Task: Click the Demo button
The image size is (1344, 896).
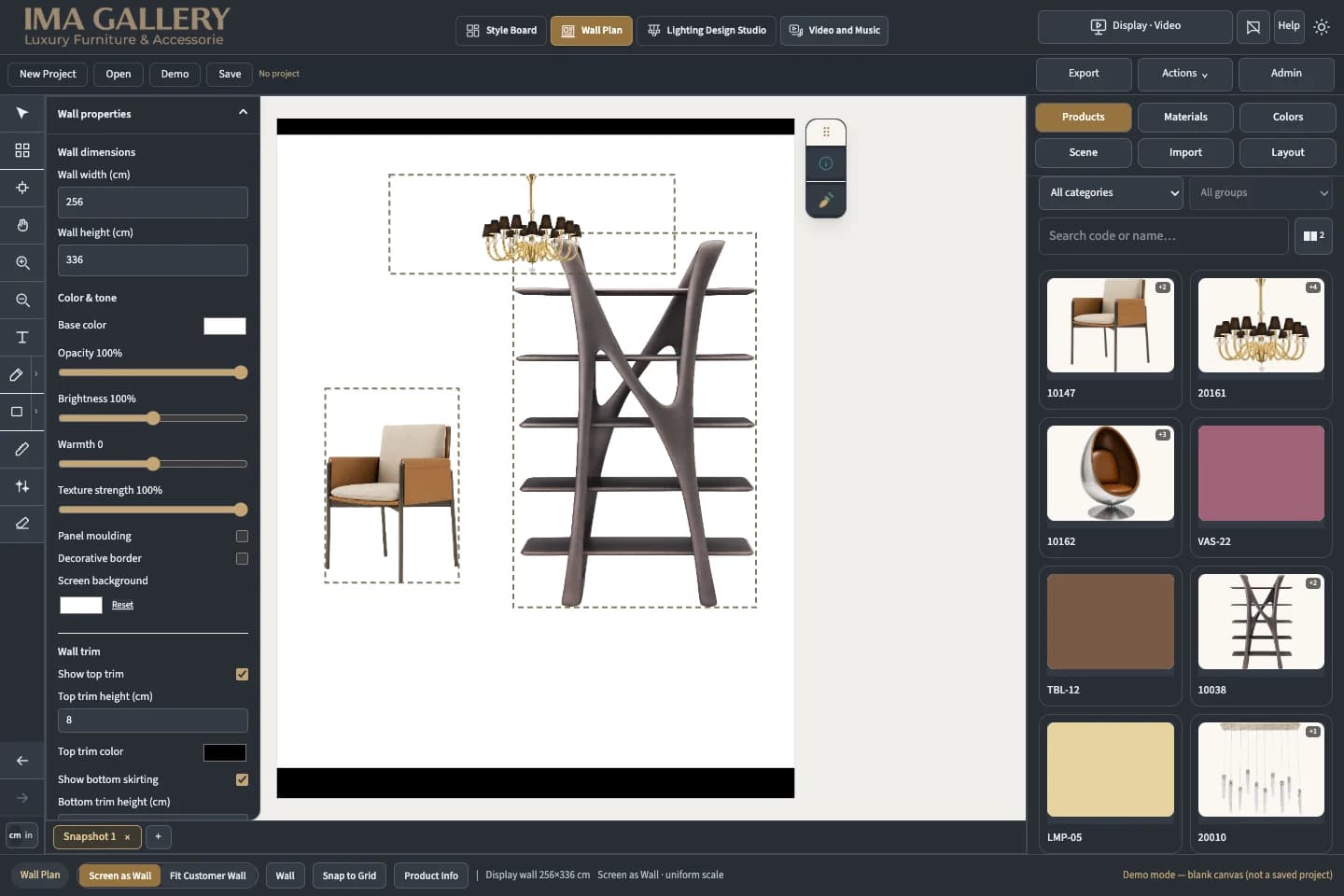Action: coord(175,75)
